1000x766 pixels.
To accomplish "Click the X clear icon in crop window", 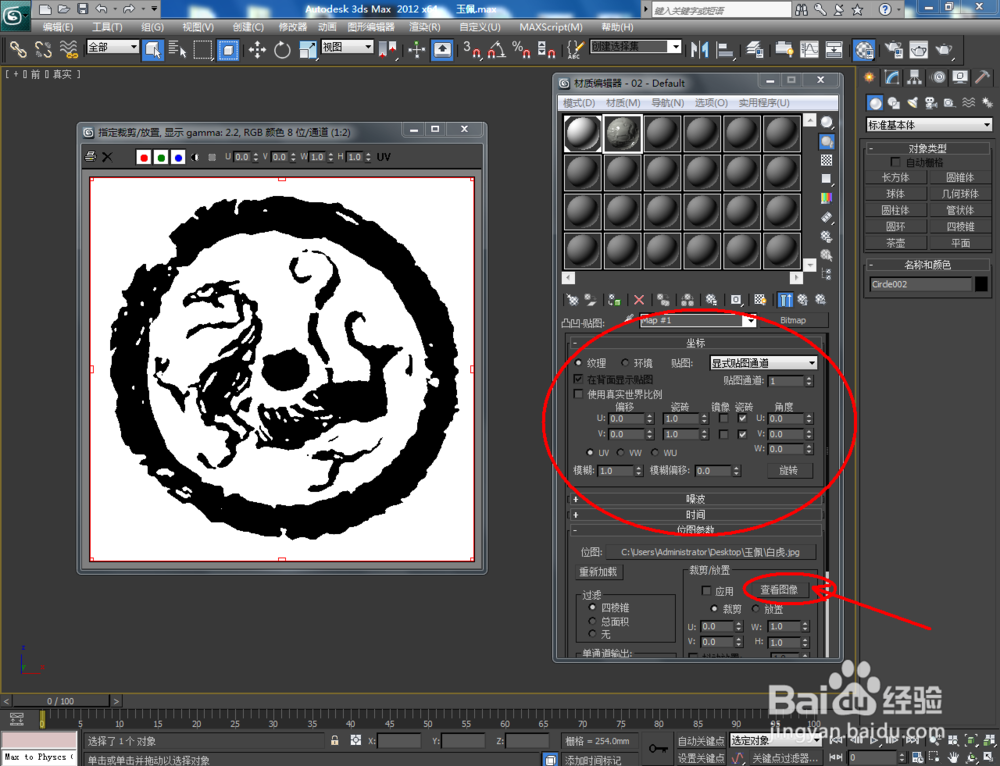I will coord(107,157).
